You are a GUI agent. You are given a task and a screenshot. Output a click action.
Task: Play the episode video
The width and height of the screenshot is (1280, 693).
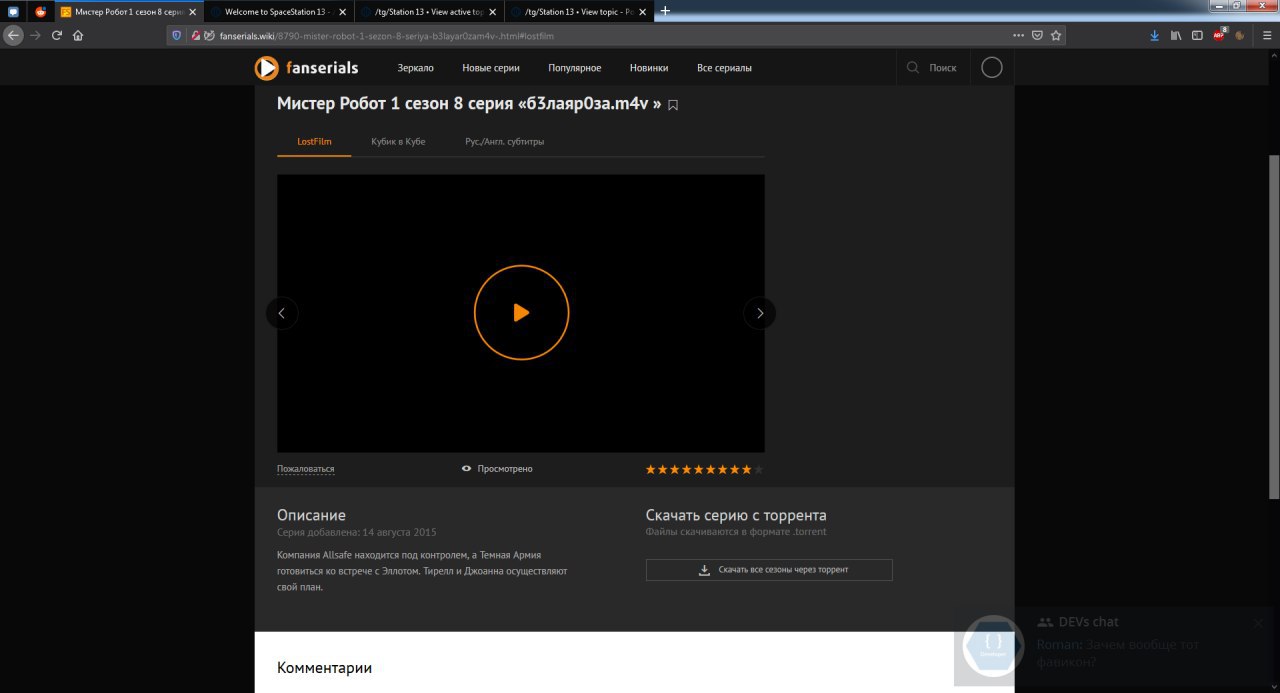[x=521, y=312]
